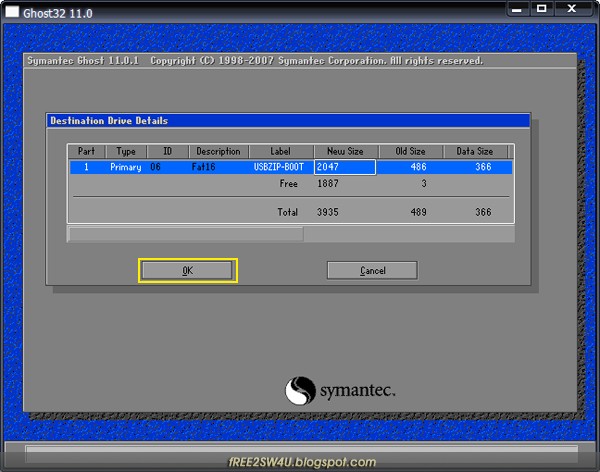Select the USBZIP-BOOT partition label

[x=279, y=167]
